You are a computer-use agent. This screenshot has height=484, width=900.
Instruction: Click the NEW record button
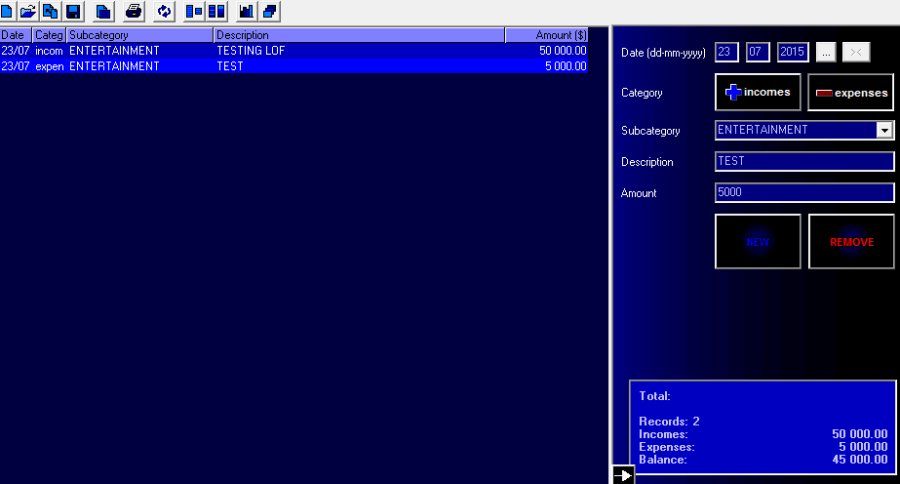pyautogui.click(x=758, y=242)
